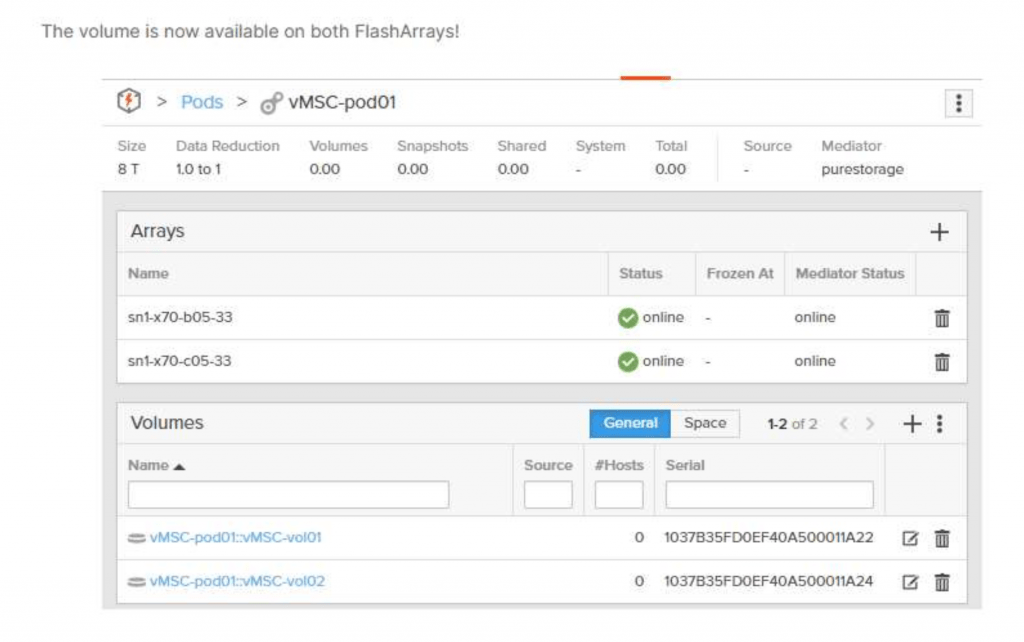
Task: Click array name sn1-x70-c05-33
Action: [x=180, y=361]
